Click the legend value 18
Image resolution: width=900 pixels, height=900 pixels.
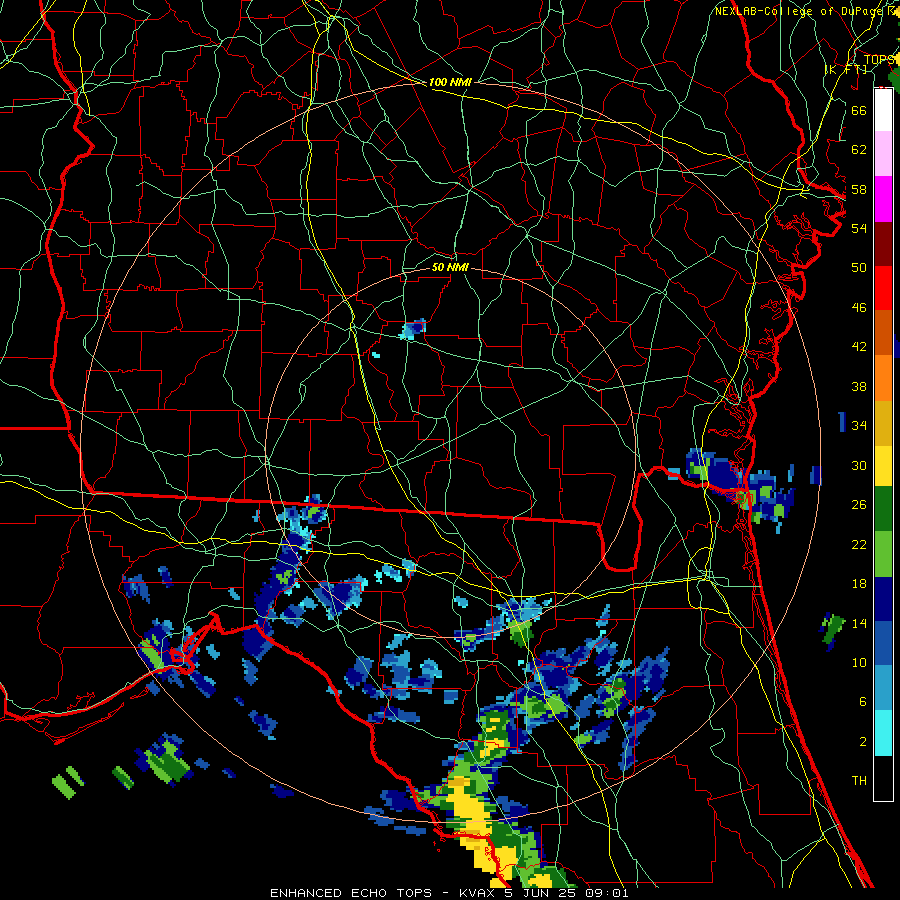[859, 584]
